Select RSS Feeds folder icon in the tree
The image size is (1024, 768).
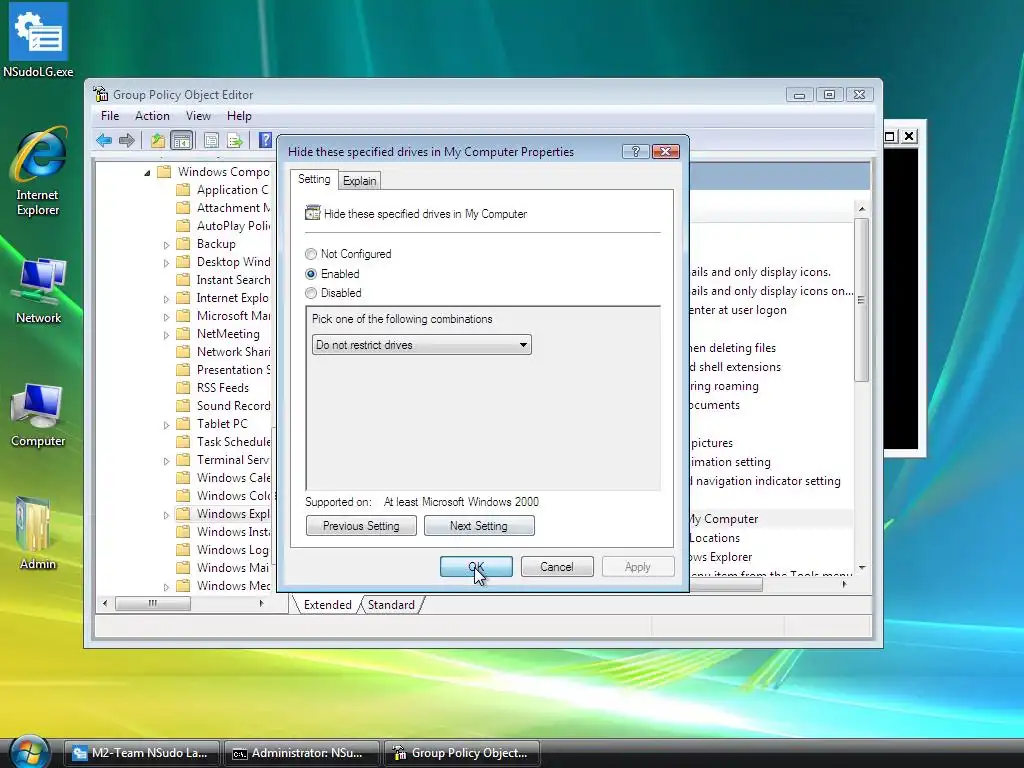(184, 387)
